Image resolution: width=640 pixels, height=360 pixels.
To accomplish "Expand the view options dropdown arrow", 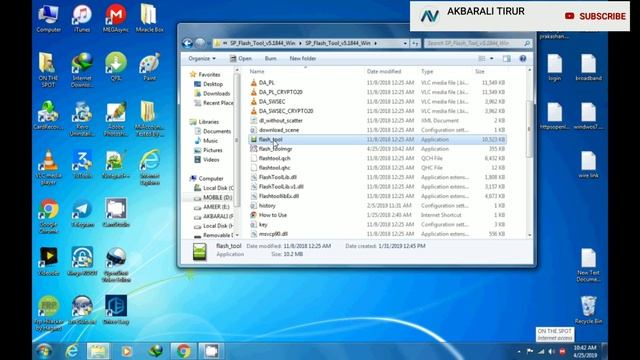I will pos(492,58).
